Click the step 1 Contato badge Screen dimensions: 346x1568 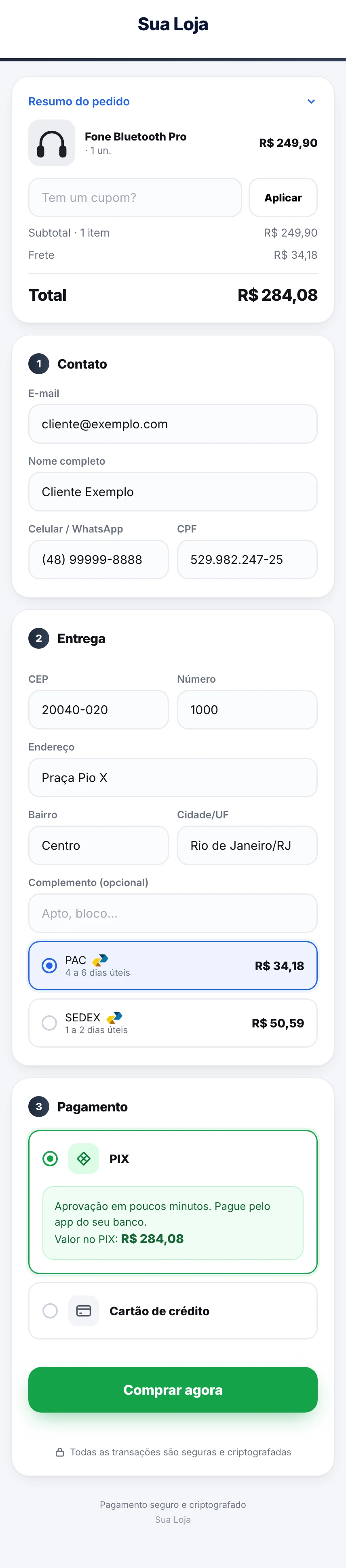click(39, 364)
